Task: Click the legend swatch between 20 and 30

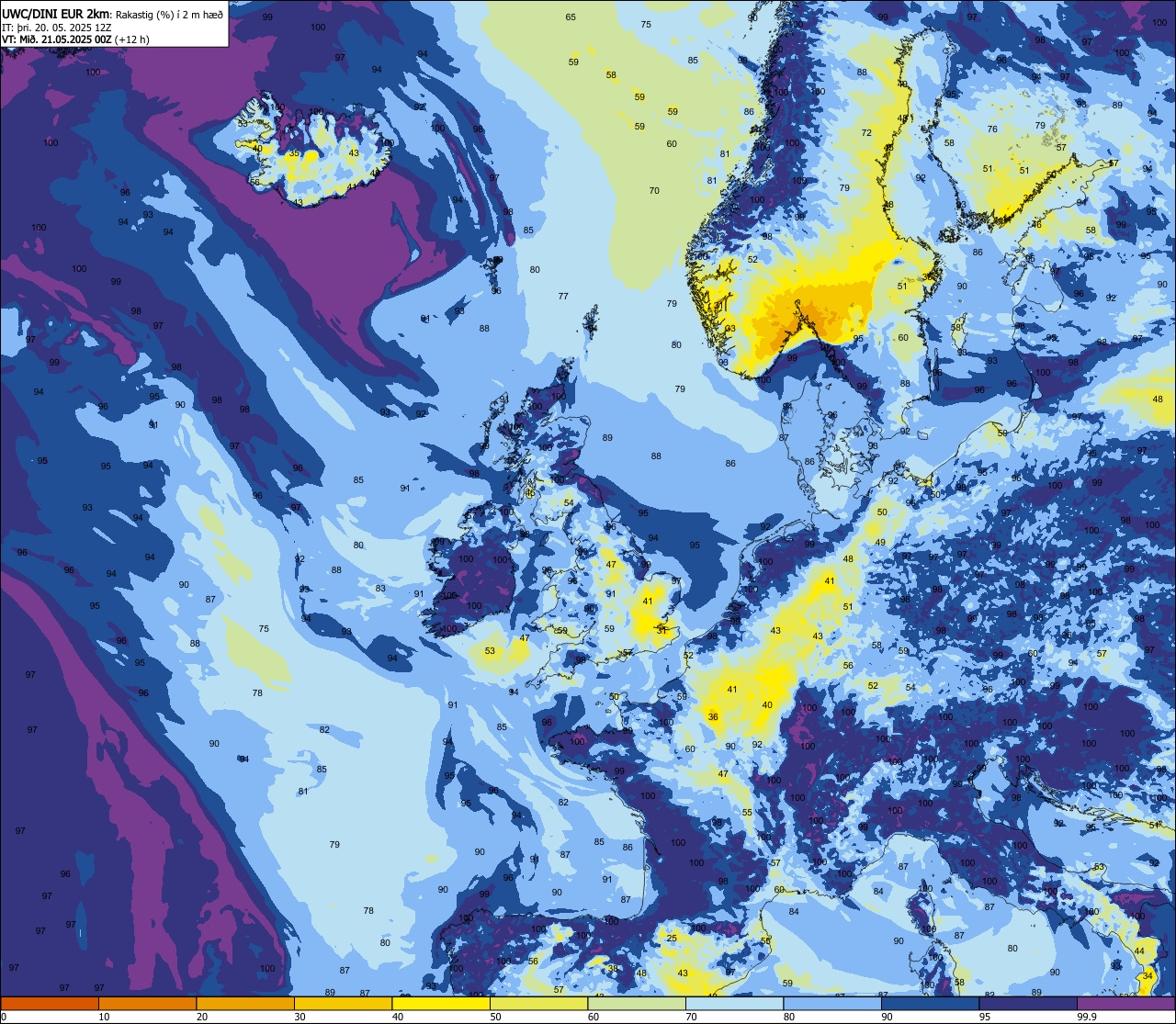Action: [x=245, y=1003]
